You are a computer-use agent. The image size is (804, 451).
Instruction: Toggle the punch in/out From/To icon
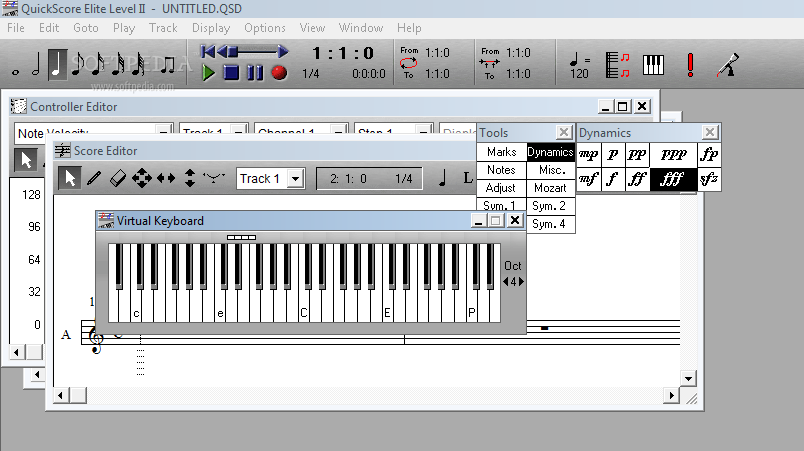point(490,64)
